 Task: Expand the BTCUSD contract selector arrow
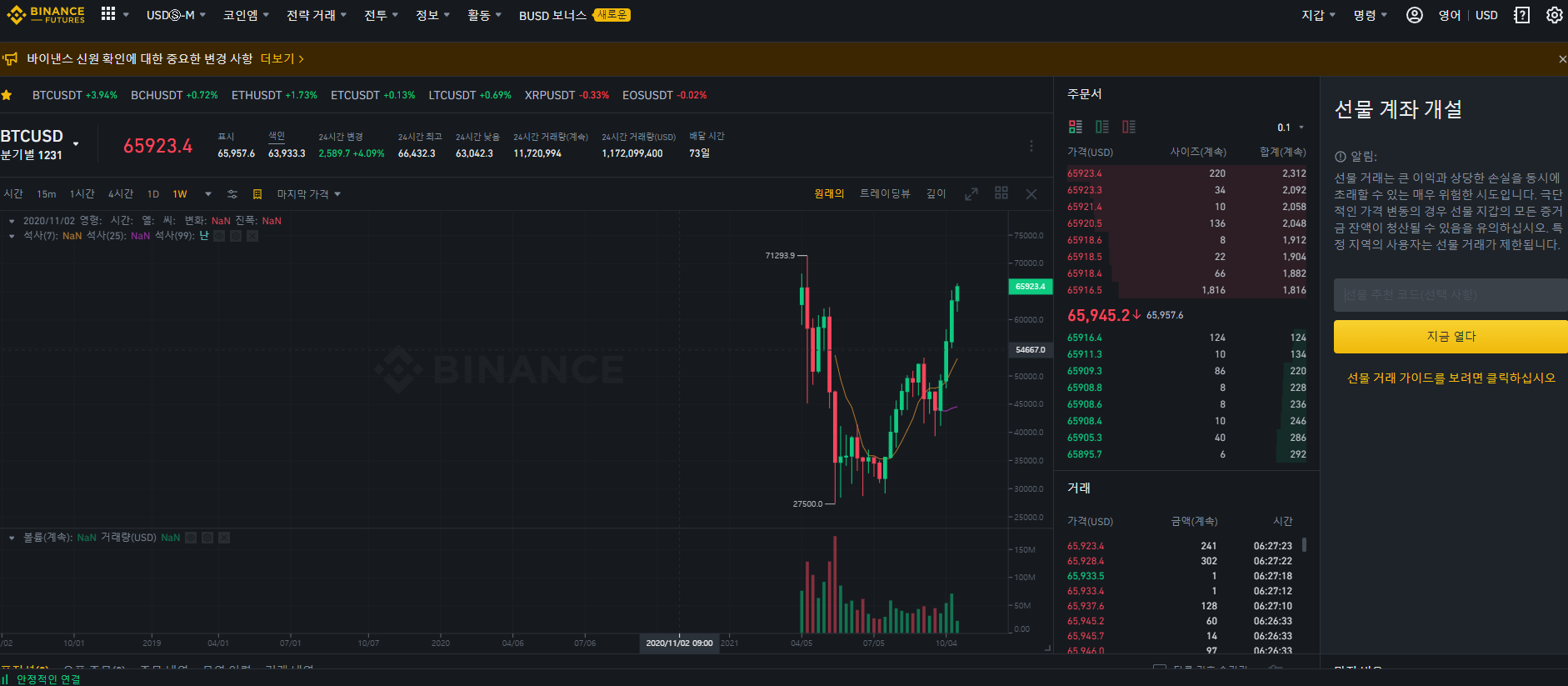point(76,144)
